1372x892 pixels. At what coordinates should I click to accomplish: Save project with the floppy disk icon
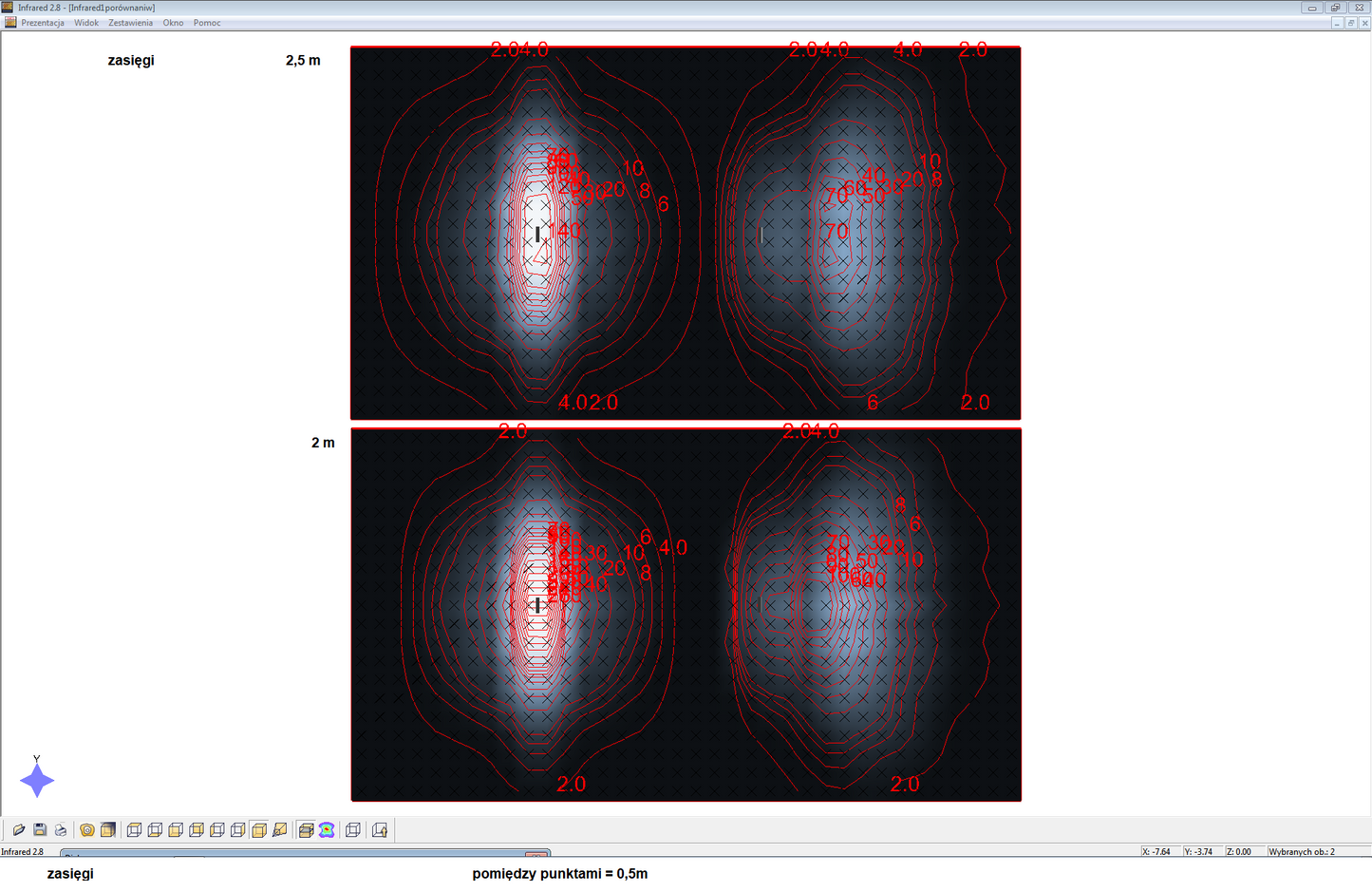click(40, 830)
